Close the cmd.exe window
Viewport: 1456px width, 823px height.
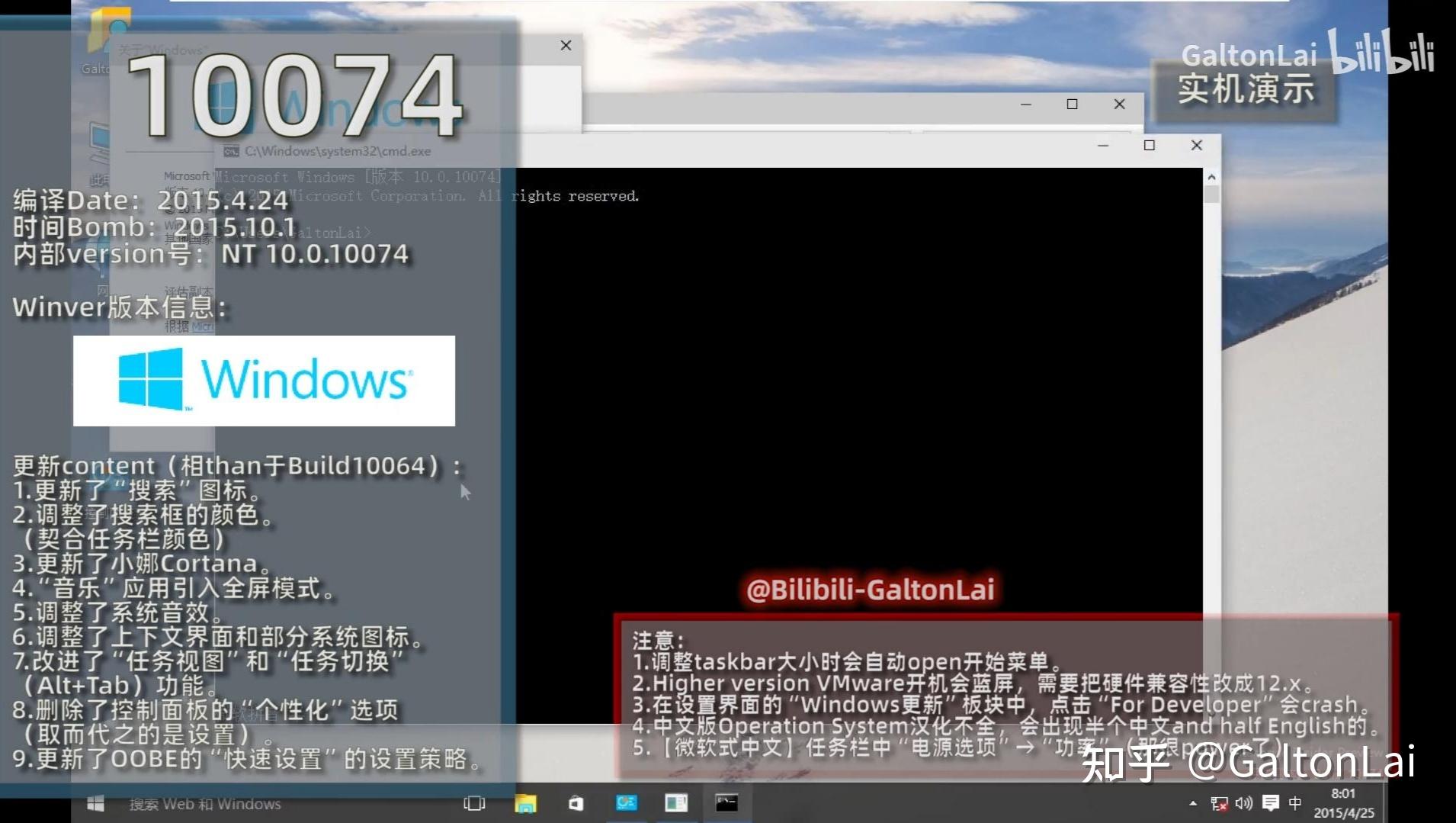[x=1197, y=146]
